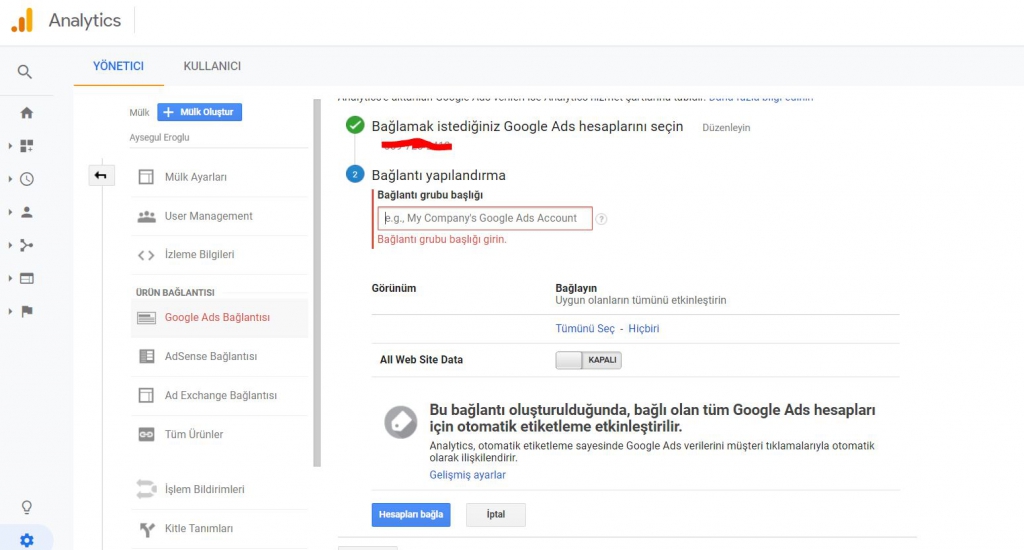Open Ad Exchange Bağlantısı menu item
1024x550 pixels.
click(x=219, y=395)
